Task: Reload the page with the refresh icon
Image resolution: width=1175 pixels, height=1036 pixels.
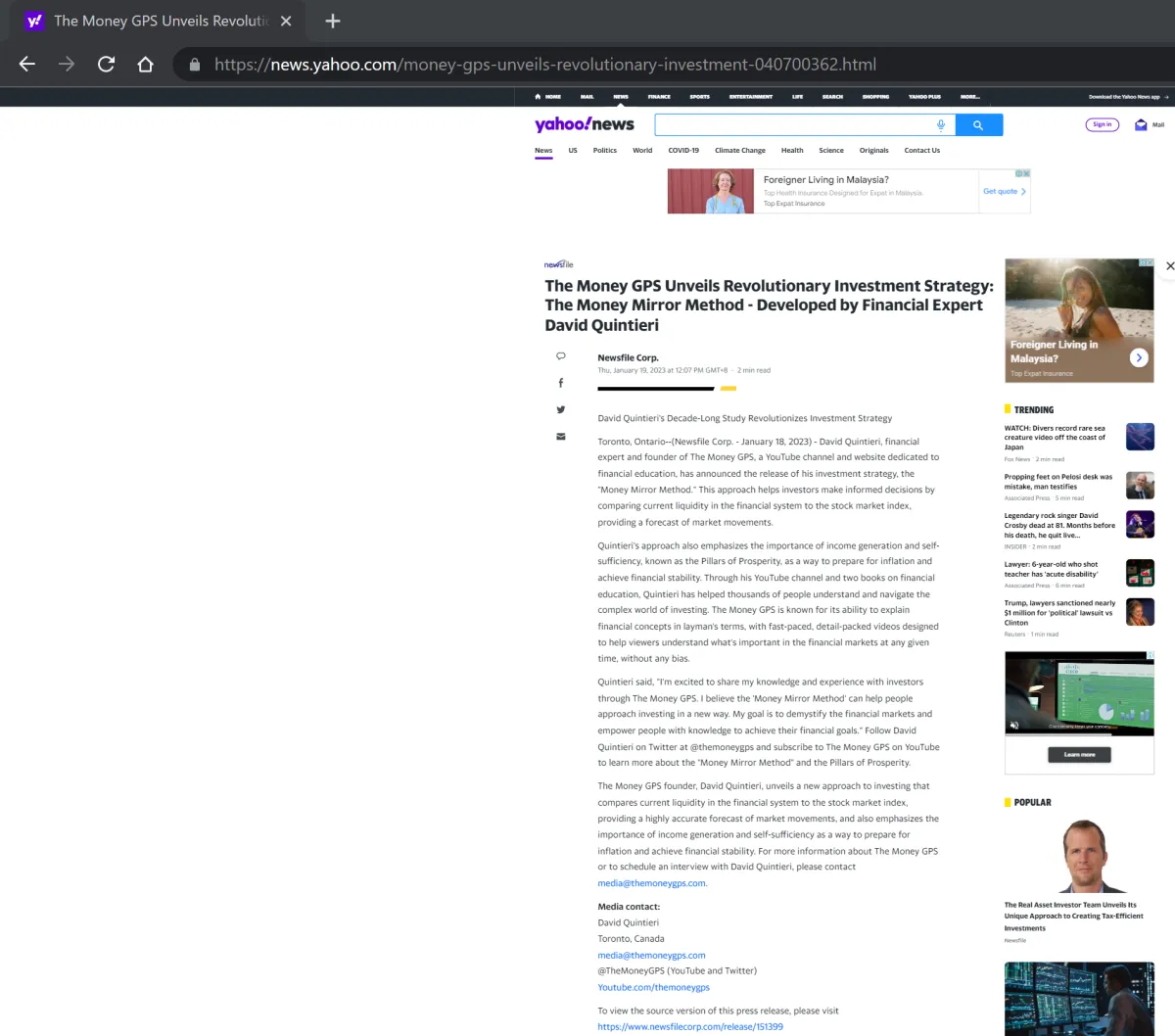Action: coord(106,64)
